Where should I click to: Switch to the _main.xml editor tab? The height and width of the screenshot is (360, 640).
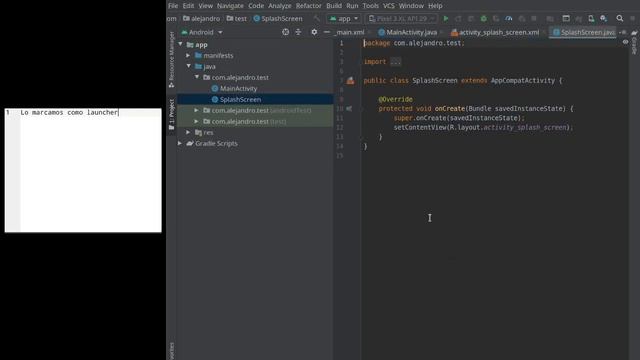[350, 32]
